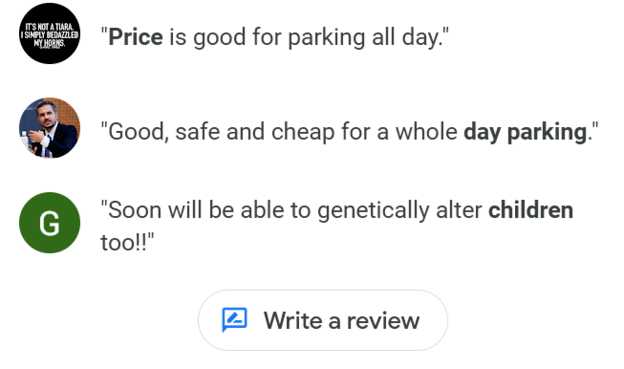
Task: Open the 'Soon will be able' review
Action: 337,226
